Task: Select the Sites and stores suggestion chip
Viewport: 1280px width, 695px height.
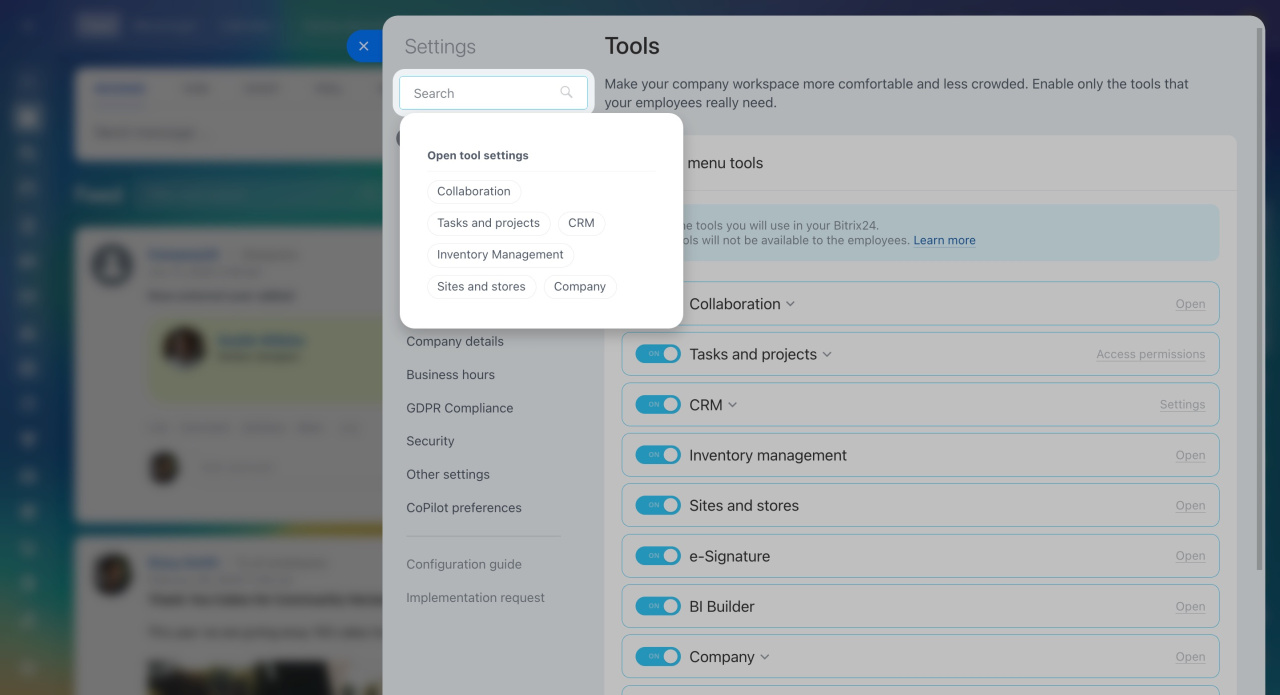Action: click(x=481, y=286)
